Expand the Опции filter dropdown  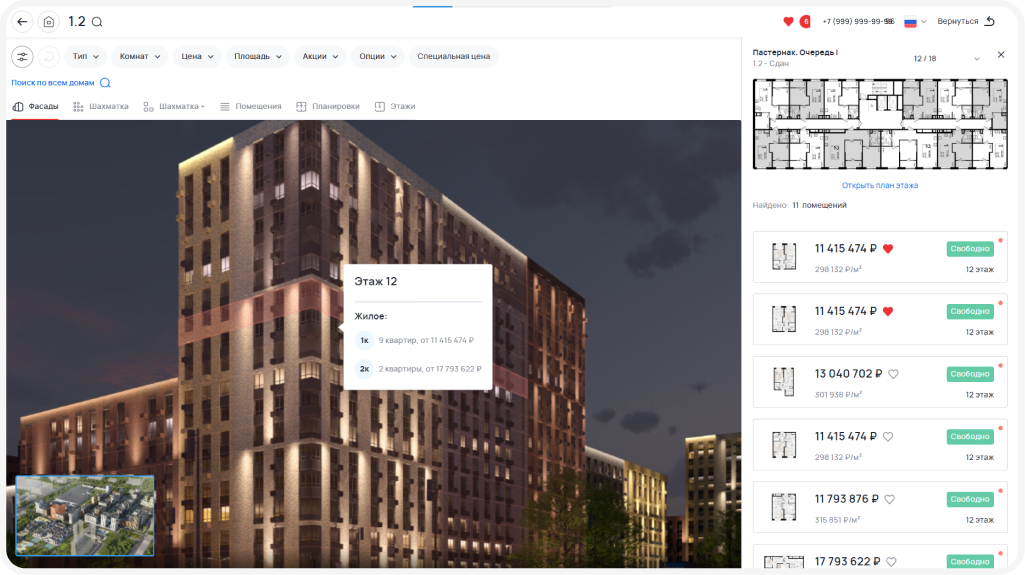tap(378, 57)
